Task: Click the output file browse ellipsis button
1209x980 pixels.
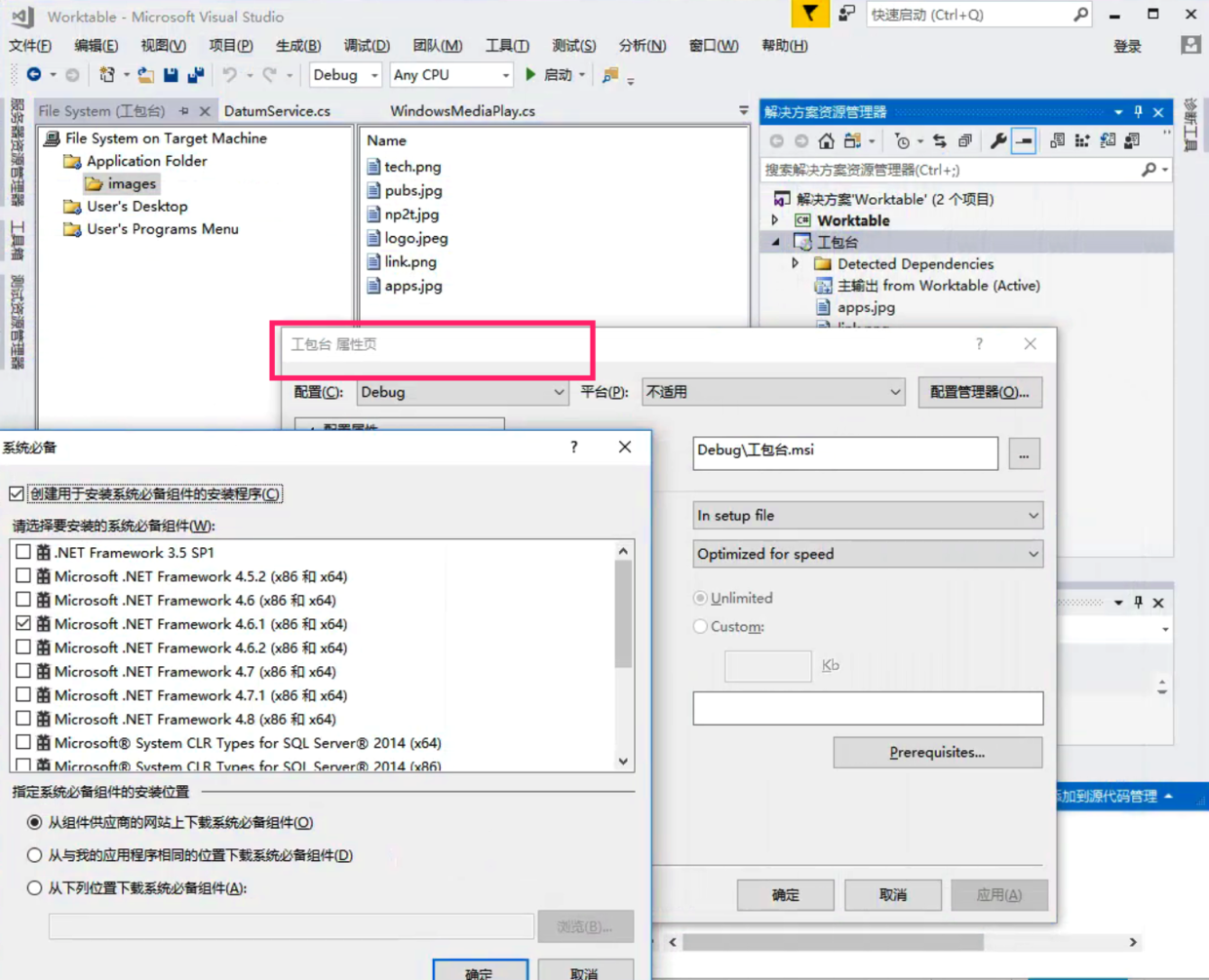Action: click(1024, 453)
